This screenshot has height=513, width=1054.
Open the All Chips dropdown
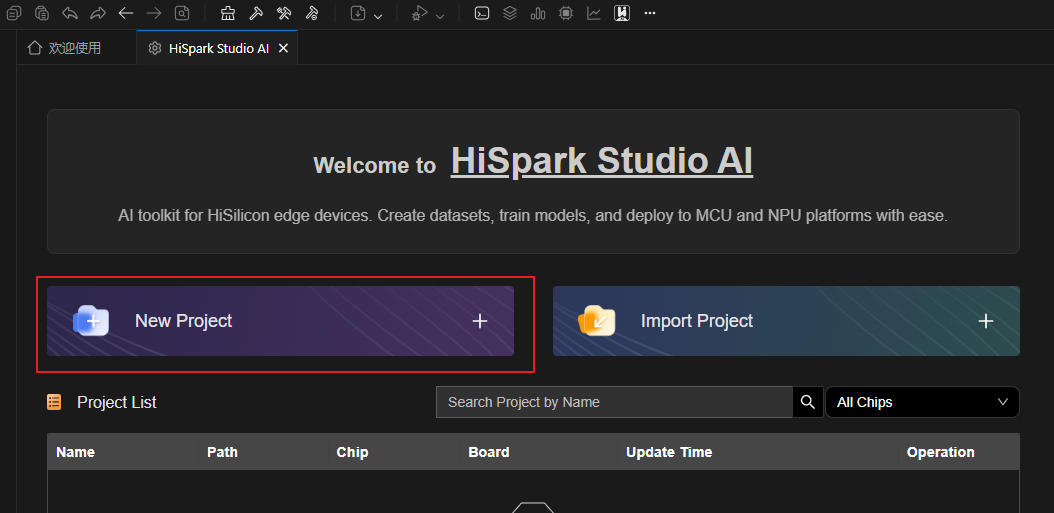click(922, 402)
